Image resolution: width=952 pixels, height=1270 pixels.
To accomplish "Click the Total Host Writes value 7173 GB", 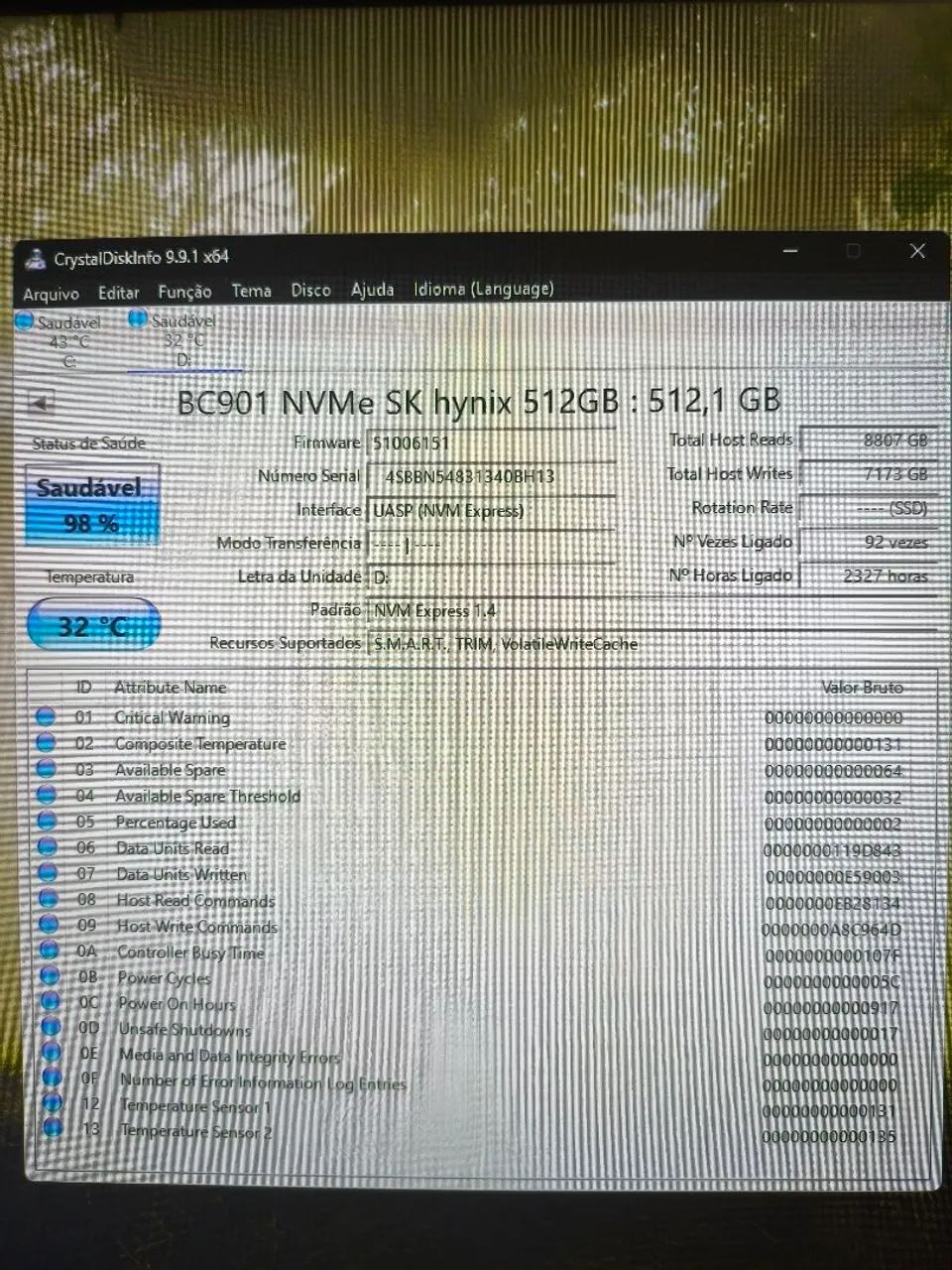I will click(x=867, y=474).
